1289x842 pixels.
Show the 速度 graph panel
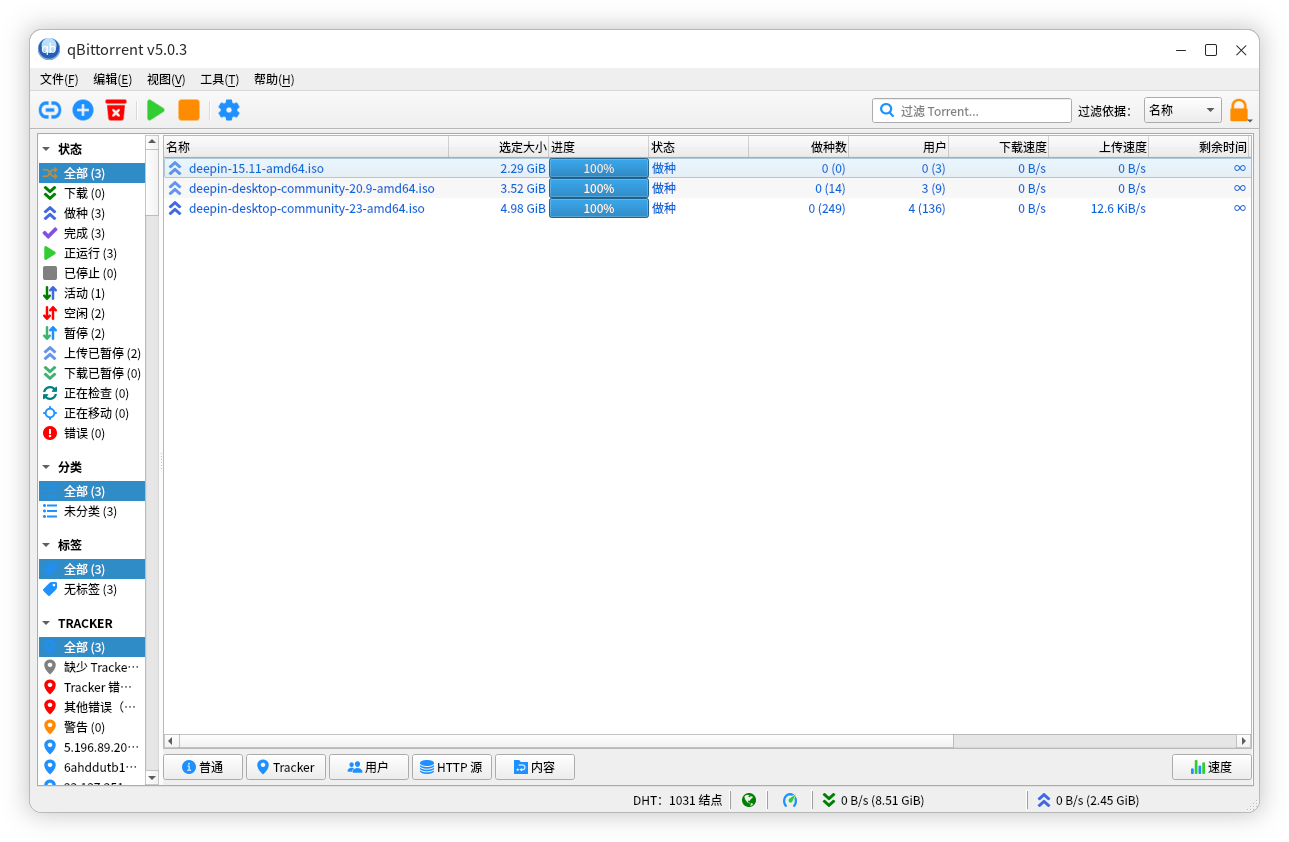click(x=1212, y=767)
